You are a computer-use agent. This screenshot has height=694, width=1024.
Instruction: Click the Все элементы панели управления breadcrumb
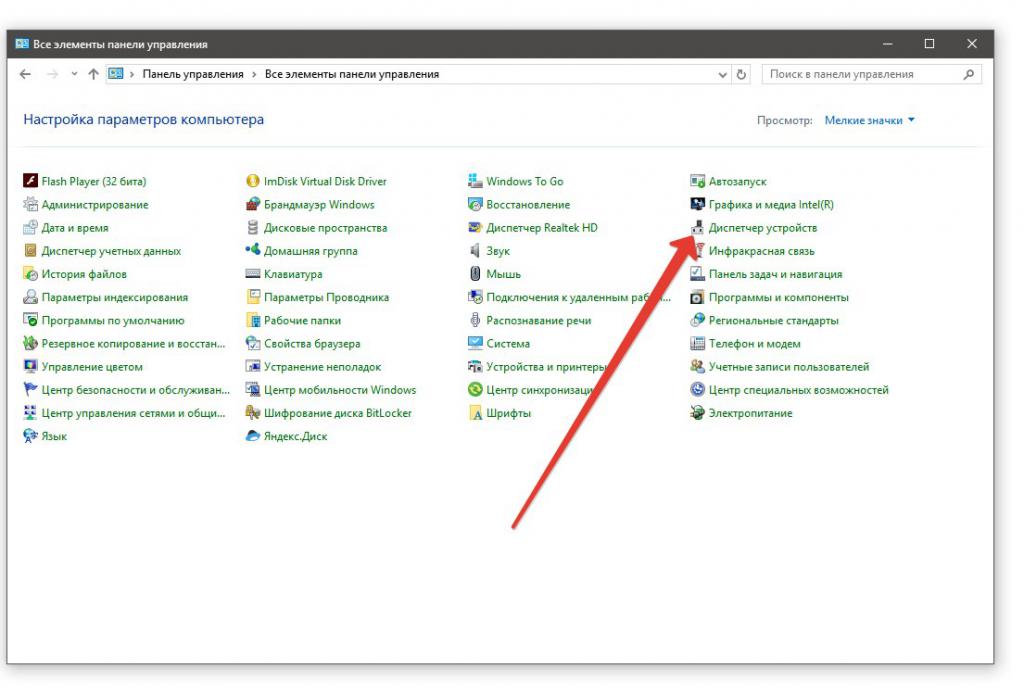(352, 74)
